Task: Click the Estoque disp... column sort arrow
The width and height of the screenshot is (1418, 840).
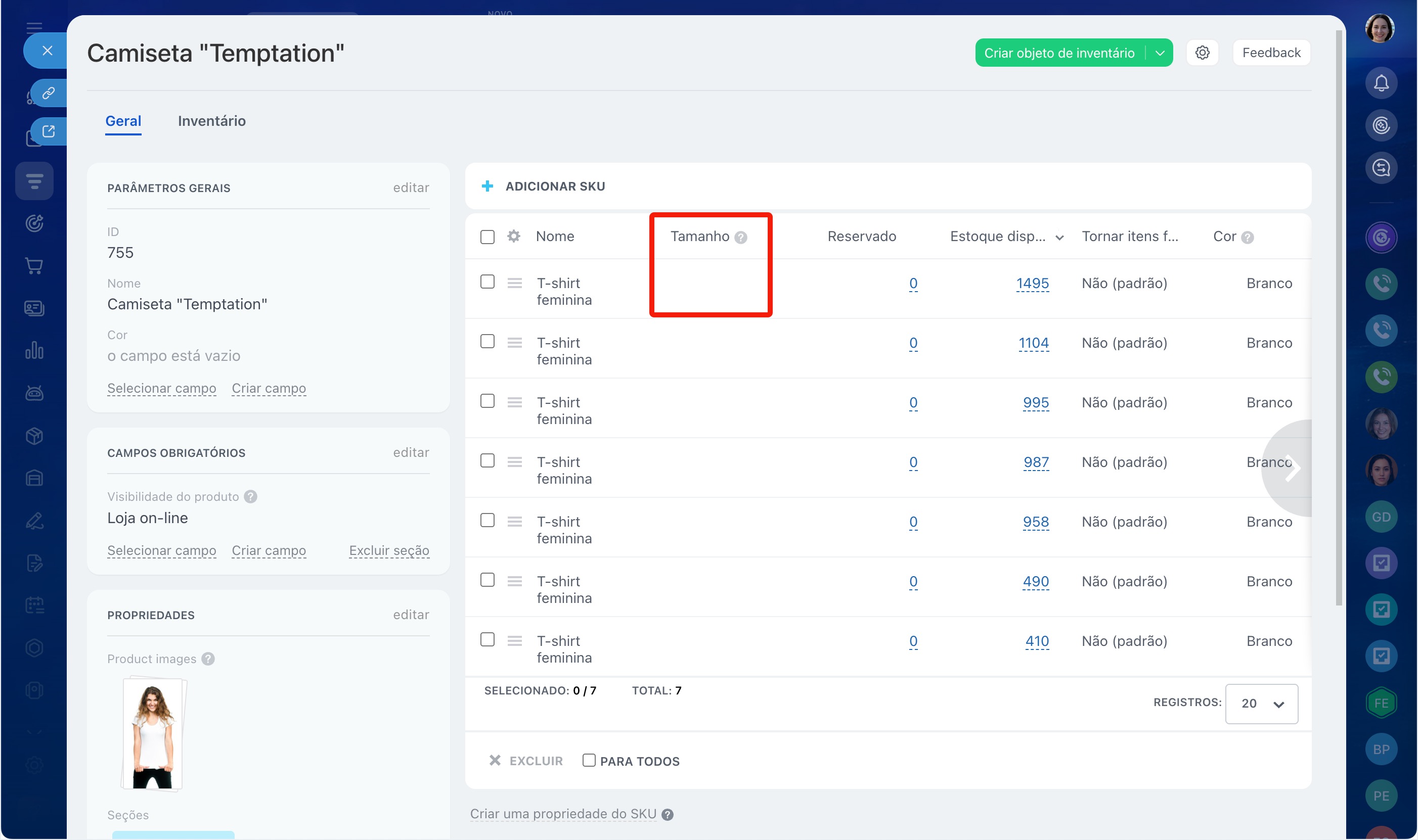Action: (1059, 238)
